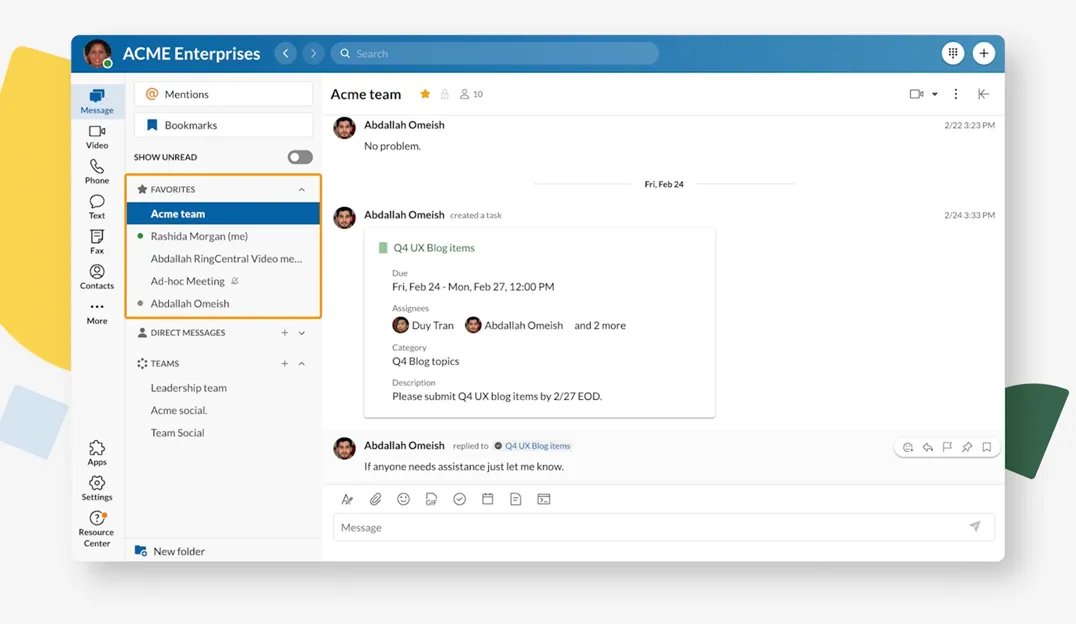Start a video call in Acme team
The width and height of the screenshot is (1076, 624).
[916, 94]
